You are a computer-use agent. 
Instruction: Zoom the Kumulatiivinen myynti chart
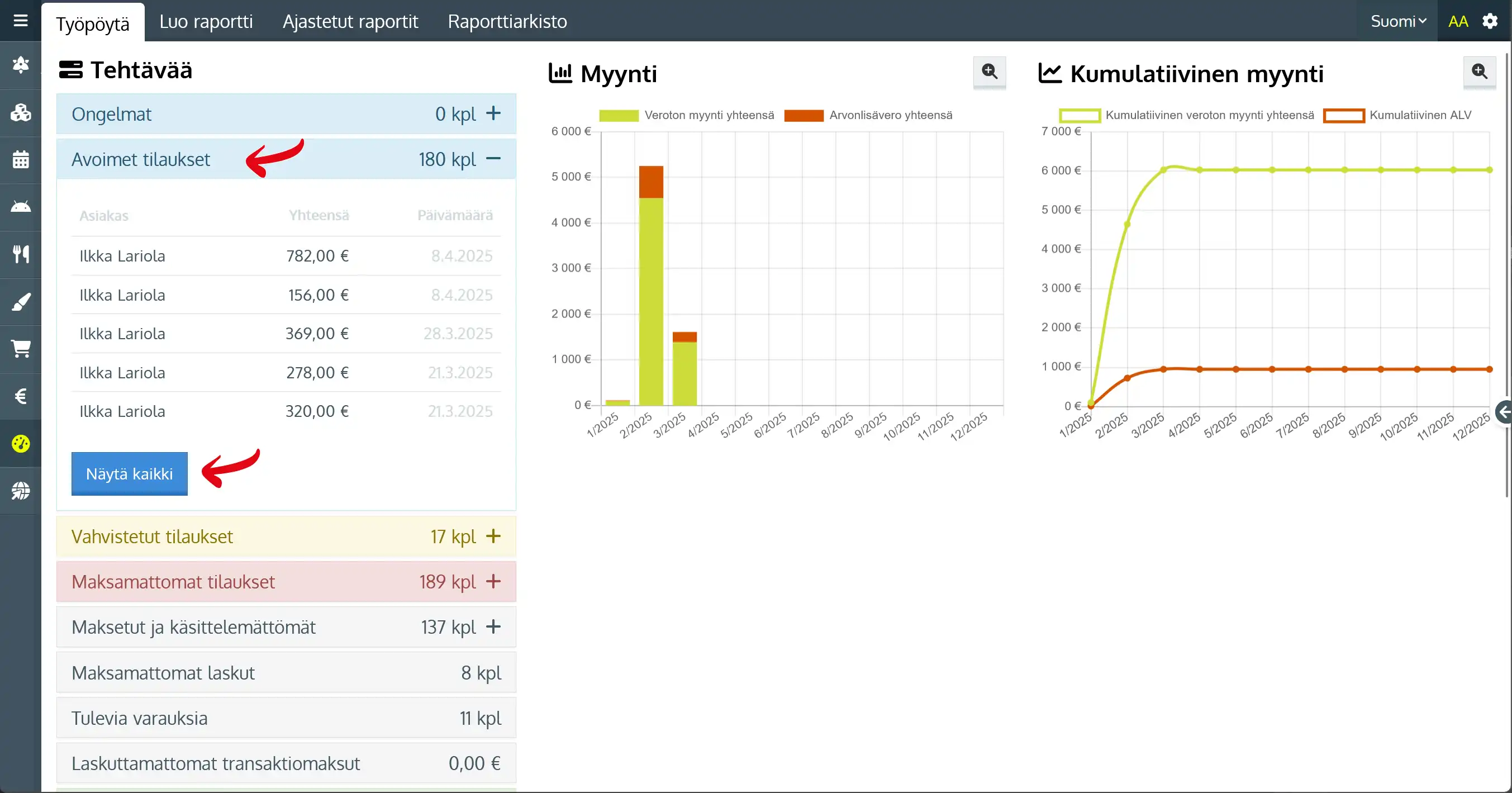click(1479, 72)
